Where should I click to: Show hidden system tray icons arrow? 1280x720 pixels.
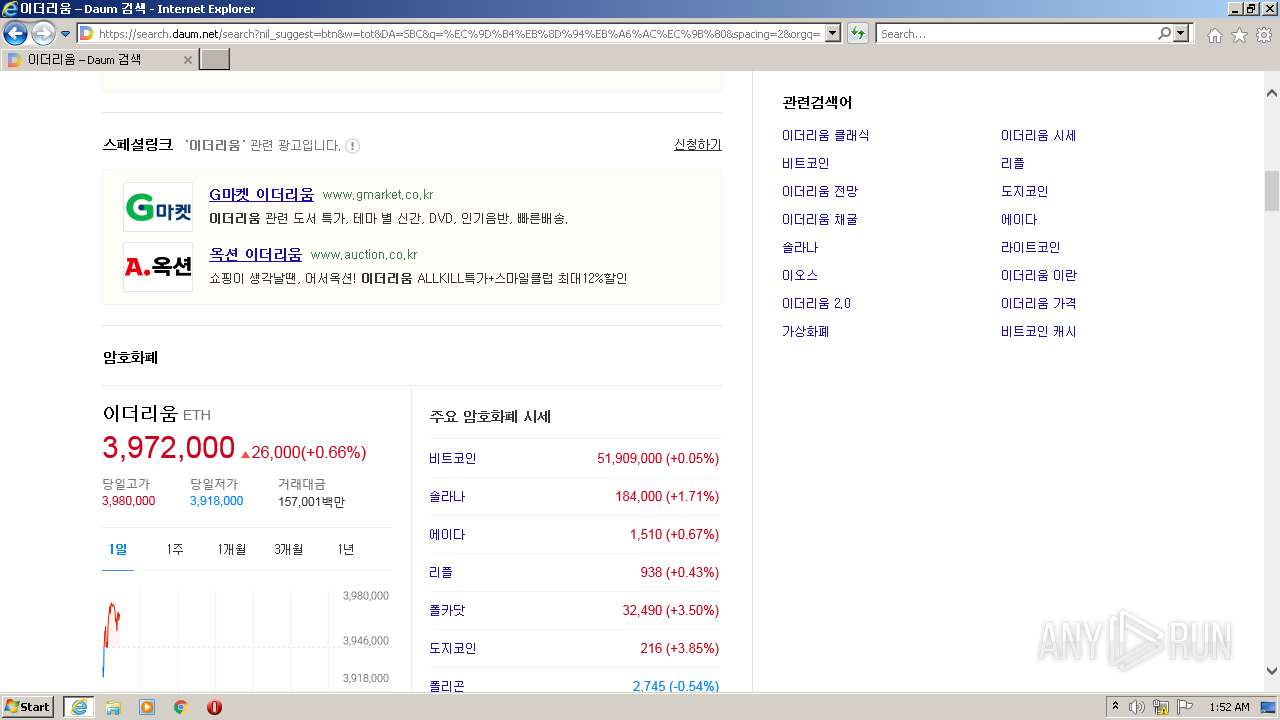1115,707
